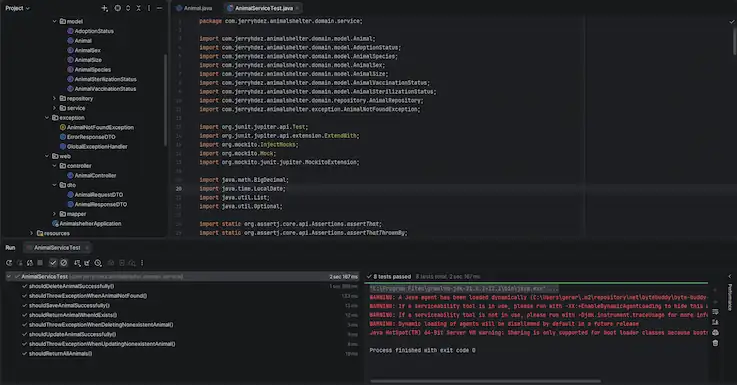This screenshot has height=385, width=737.
Task: Click the green test progress bar
Action: pyautogui.click(x=536, y=283)
